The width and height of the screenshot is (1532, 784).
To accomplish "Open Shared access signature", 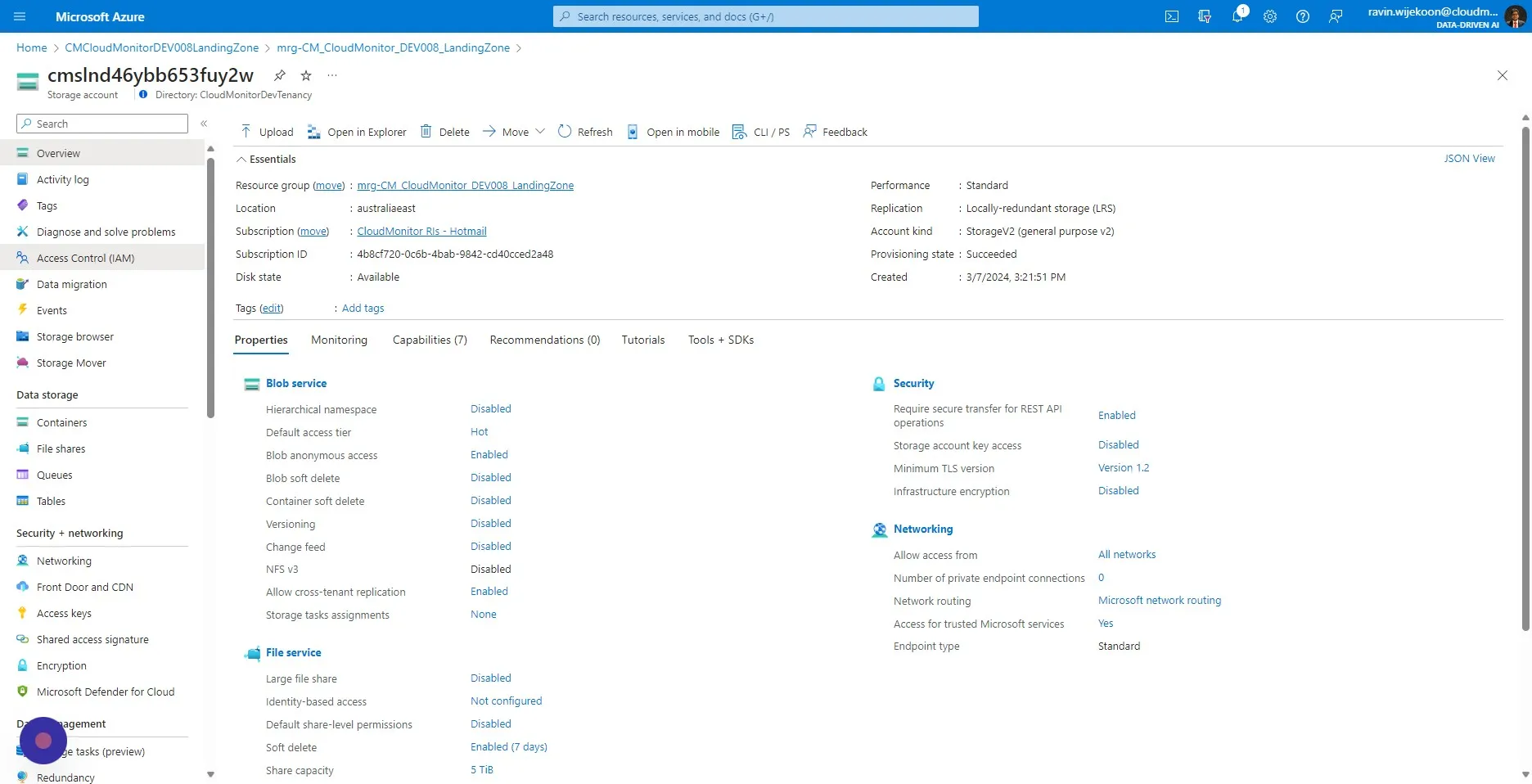I will click(x=102, y=639).
